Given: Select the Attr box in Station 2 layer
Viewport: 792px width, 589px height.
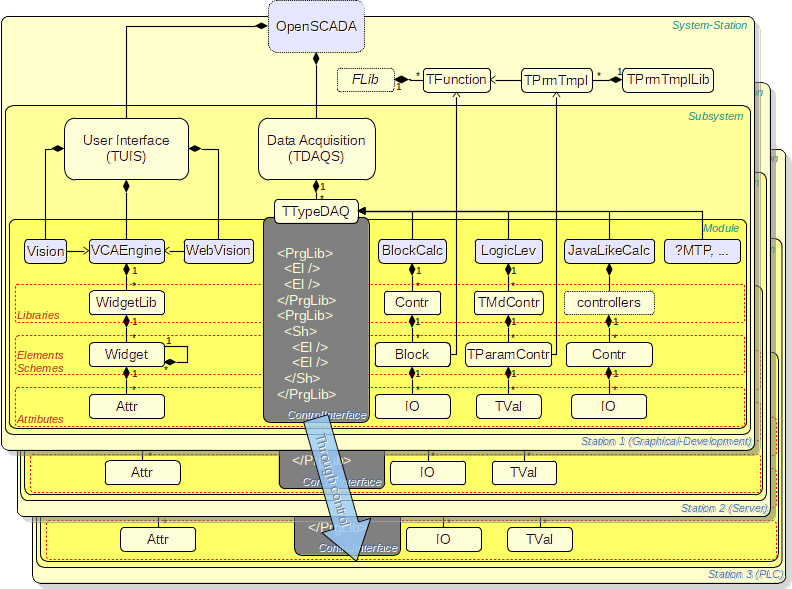Looking at the screenshot, I should 142,473.
